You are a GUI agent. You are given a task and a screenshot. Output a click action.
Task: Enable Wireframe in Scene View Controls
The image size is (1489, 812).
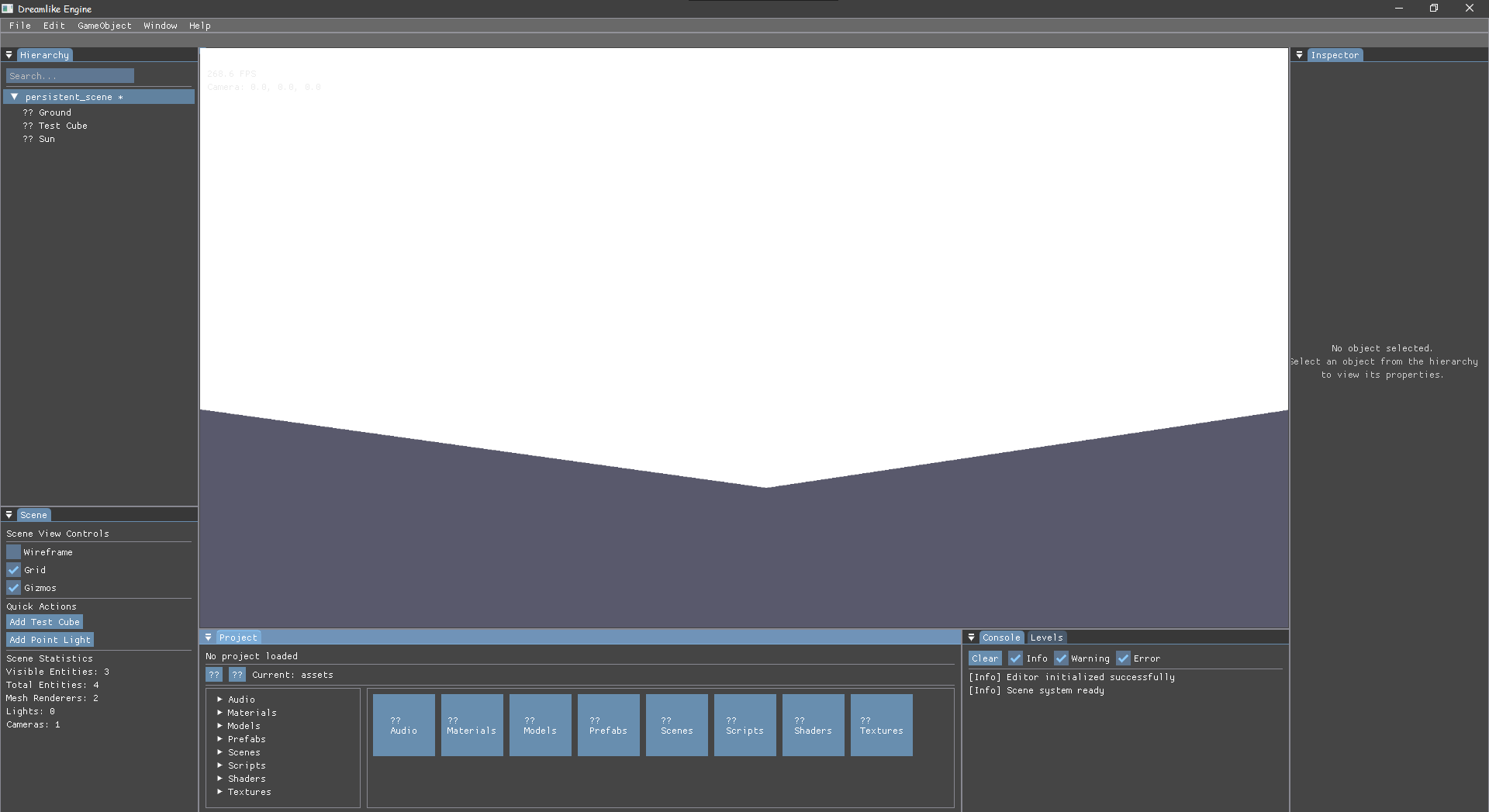(x=13, y=551)
